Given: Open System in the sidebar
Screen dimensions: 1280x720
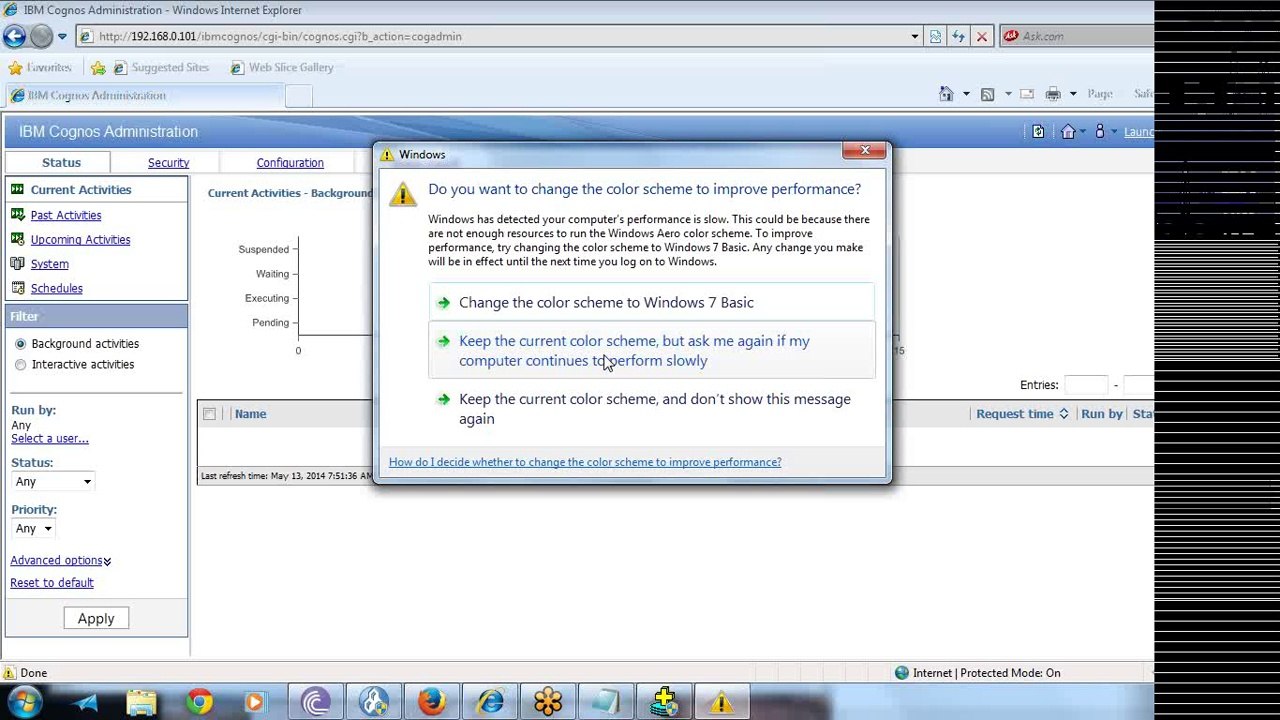Looking at the screenshot, I should (49, 264).
